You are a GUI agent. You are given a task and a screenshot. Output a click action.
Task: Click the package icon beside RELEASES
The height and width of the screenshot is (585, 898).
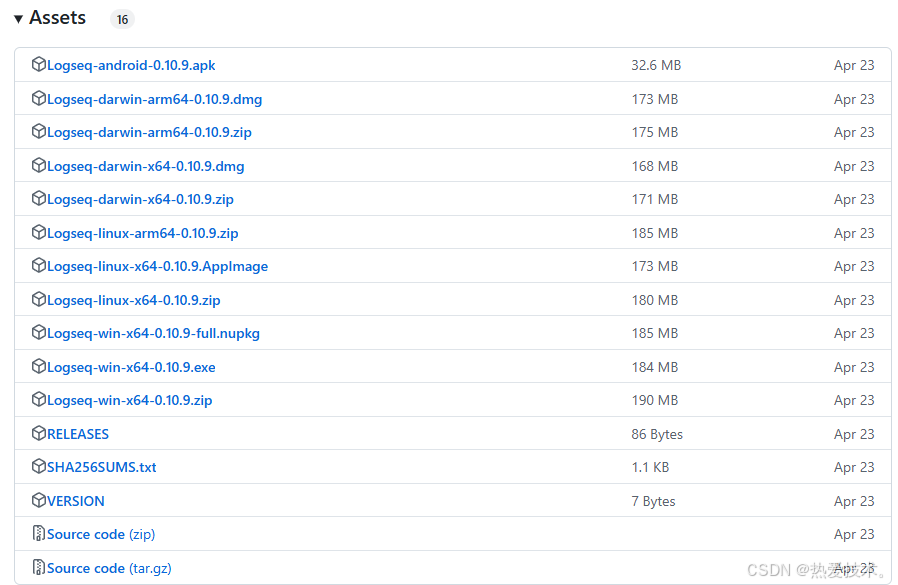pyautogui.click(x=38, y=433)
